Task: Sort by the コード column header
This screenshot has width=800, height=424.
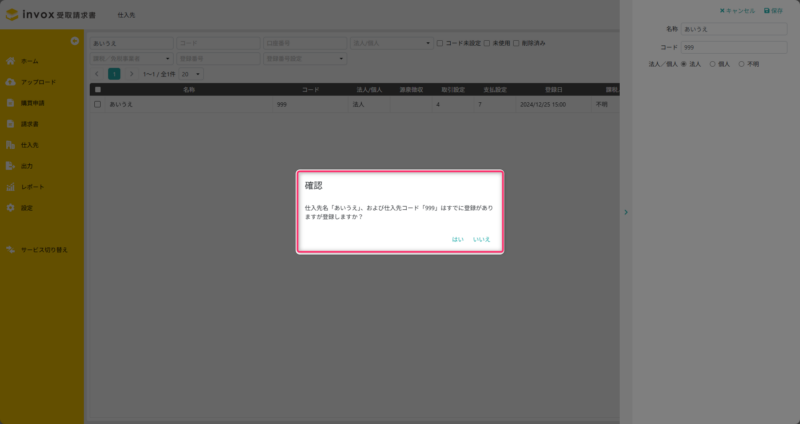Action: click(x=310, y=90)
